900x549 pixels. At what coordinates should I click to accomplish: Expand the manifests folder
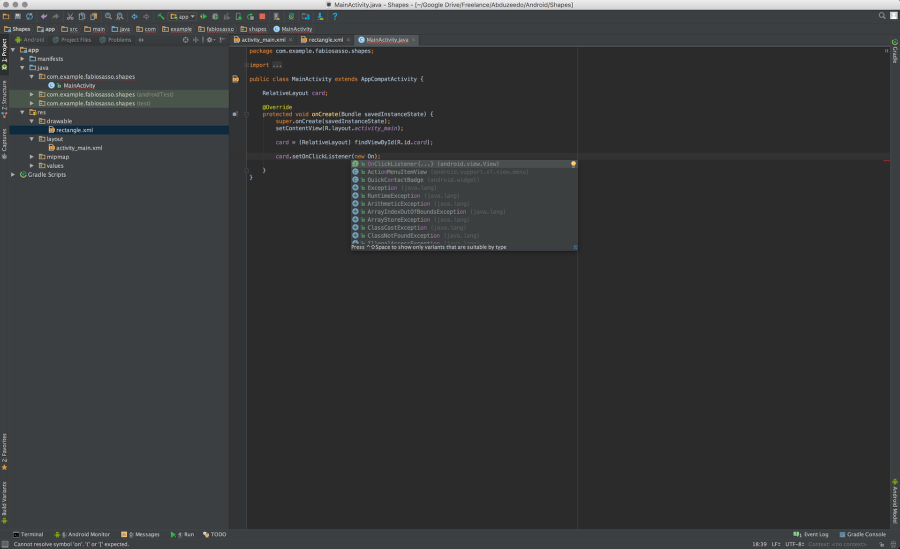22,59
